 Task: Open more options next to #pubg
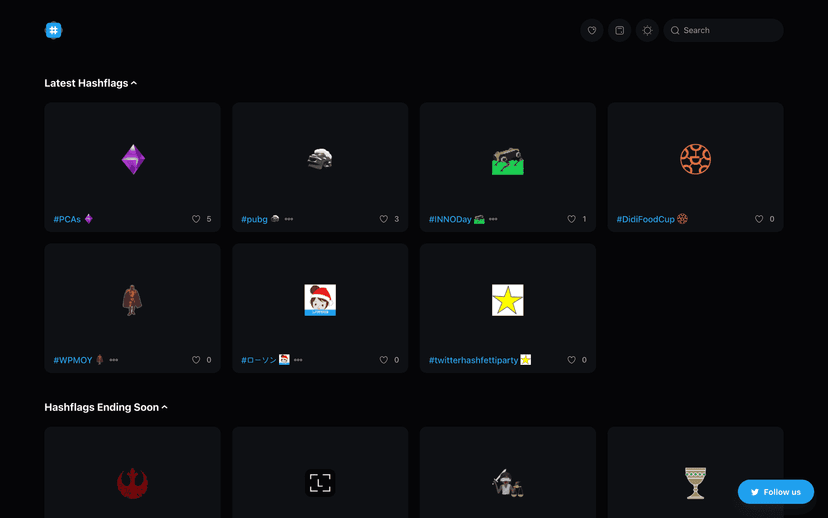(289, 219)
